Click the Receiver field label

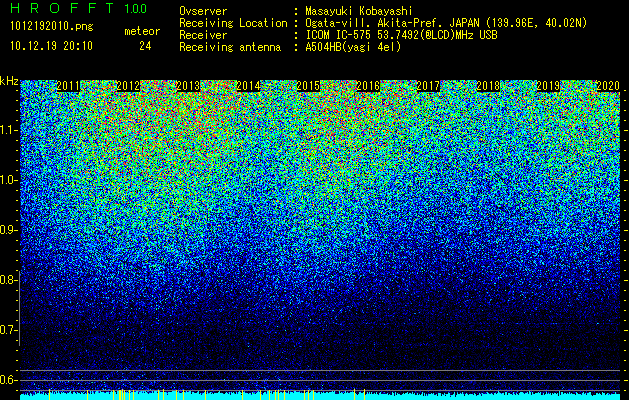(203, 35)
